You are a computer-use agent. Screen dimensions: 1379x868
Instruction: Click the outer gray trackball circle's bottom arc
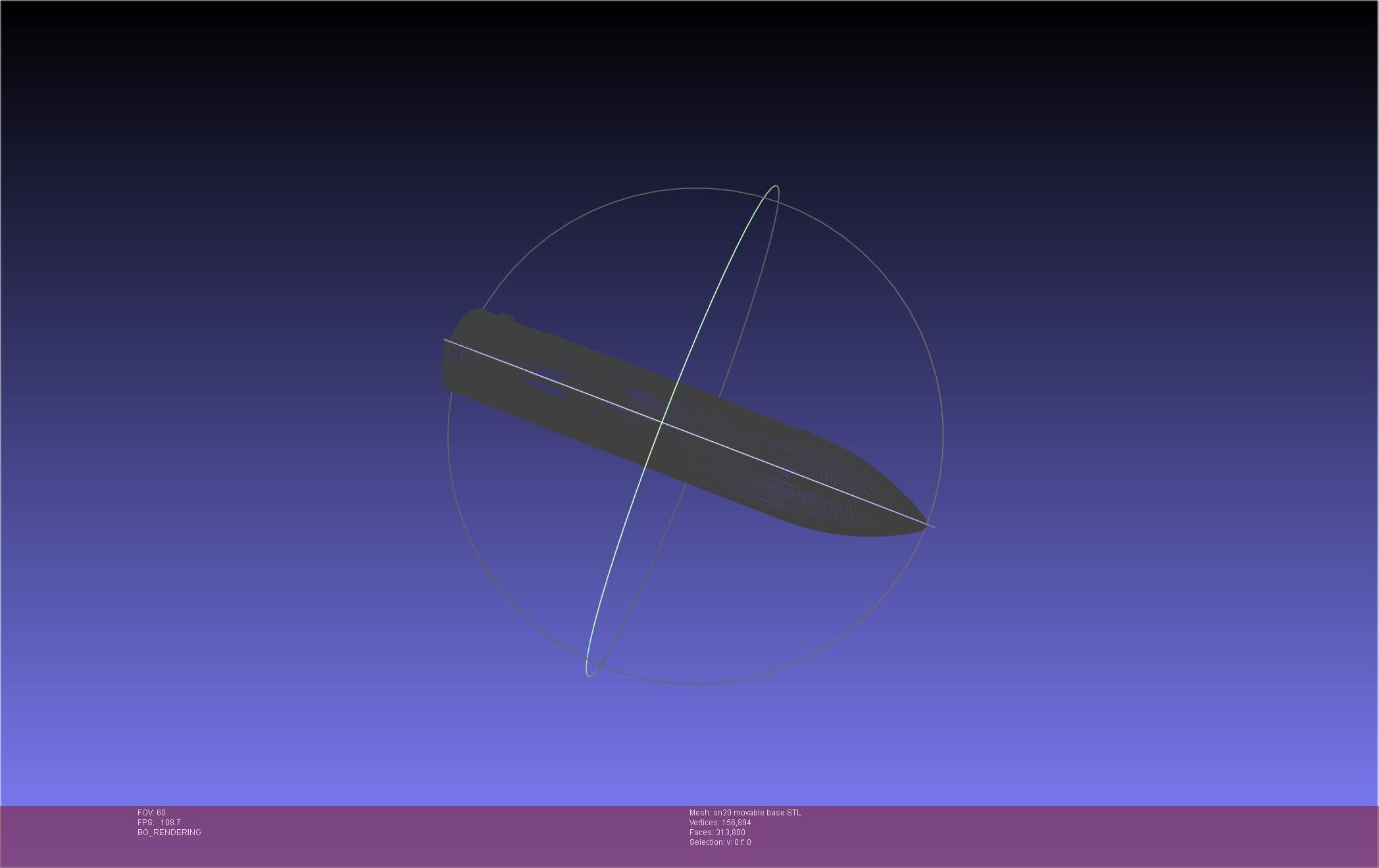[x=695, y=684]
